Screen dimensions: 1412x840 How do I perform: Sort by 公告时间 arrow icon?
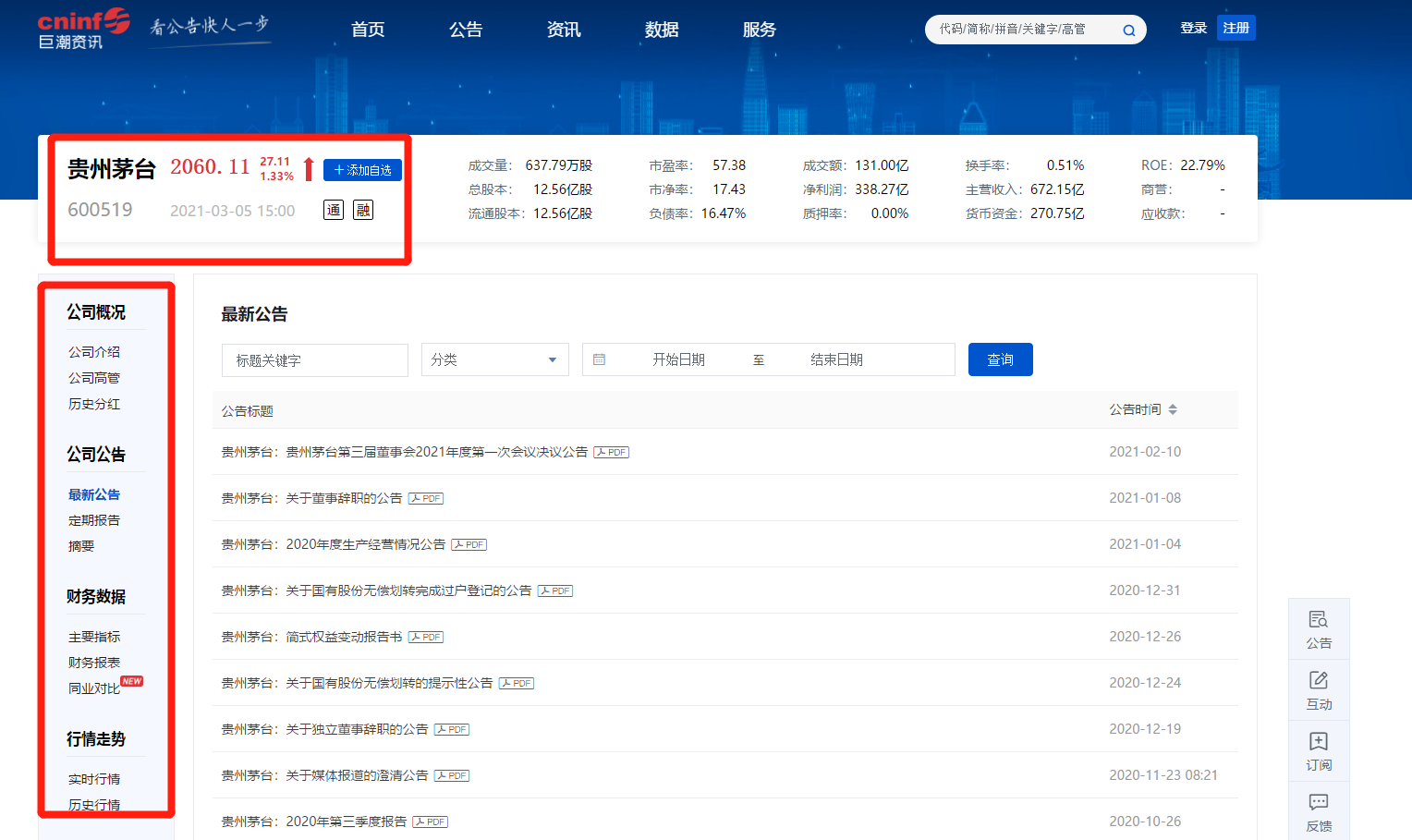(1173, 409)
